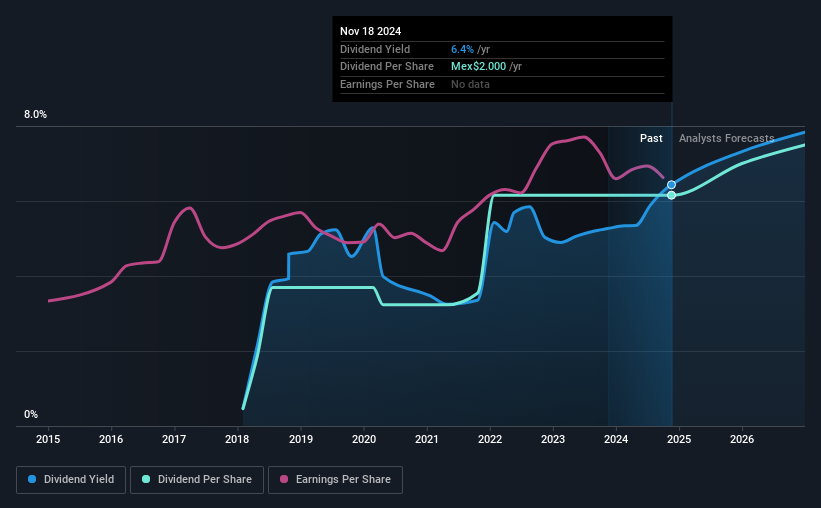Click the Mex$2.000 dividend value
821x508 pixels.
pos(479,67)
